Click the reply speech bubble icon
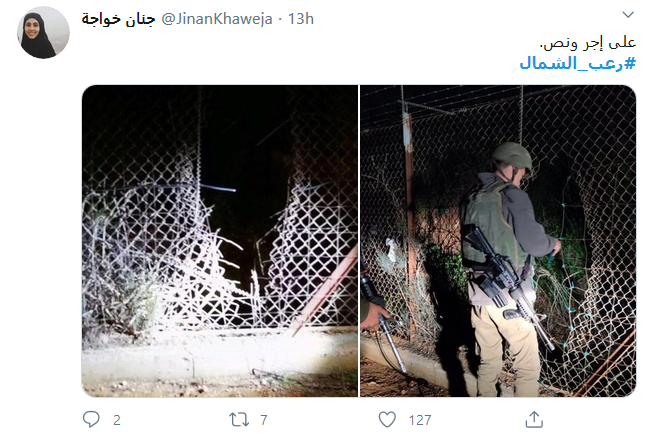This screenshot has width=647, height=434. [x=91, y=419]
